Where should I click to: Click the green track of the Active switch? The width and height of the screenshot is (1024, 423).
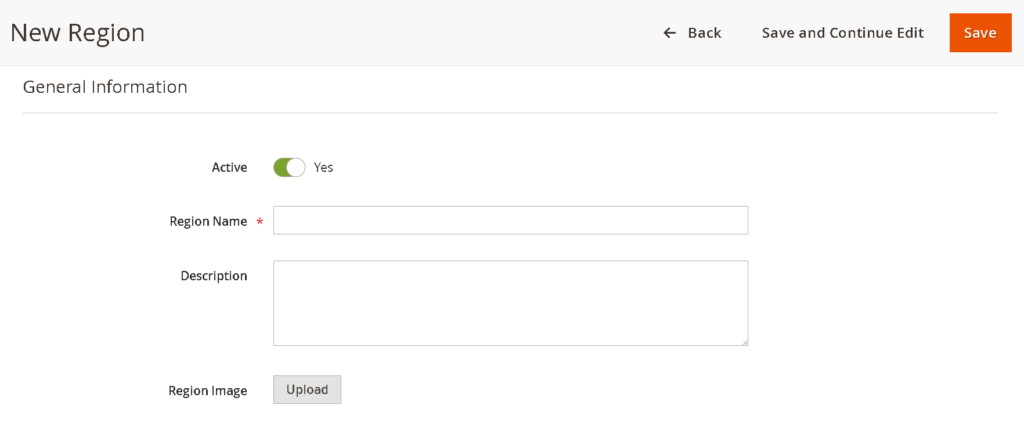(280, 167)
